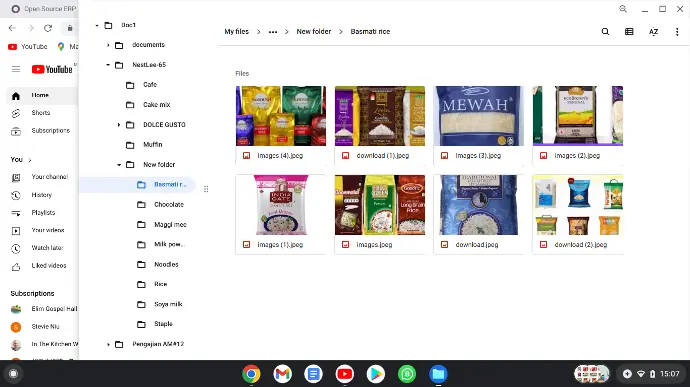Screen dimensions: 690x387
Task: Open the YouTube bookmark in bookmarks bar
Action: coord(28,46)
